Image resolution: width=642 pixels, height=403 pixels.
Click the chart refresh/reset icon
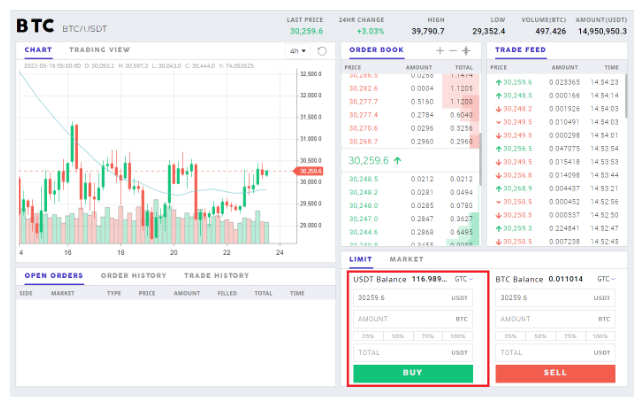322,51
